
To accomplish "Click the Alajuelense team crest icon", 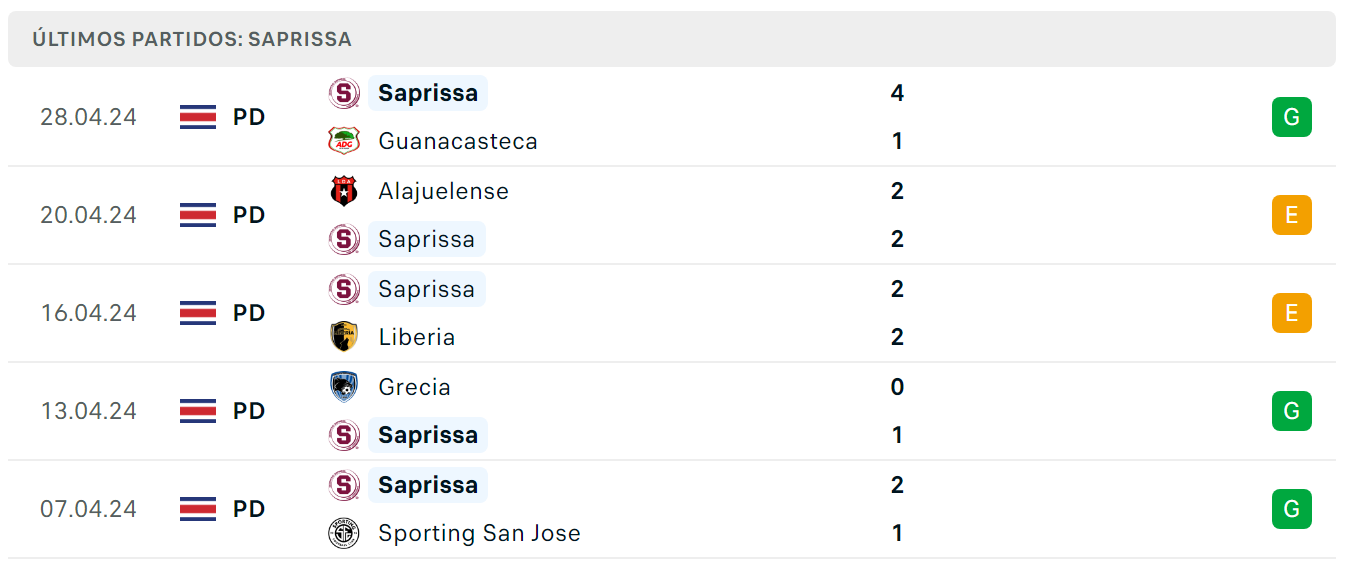I will 344,191.
